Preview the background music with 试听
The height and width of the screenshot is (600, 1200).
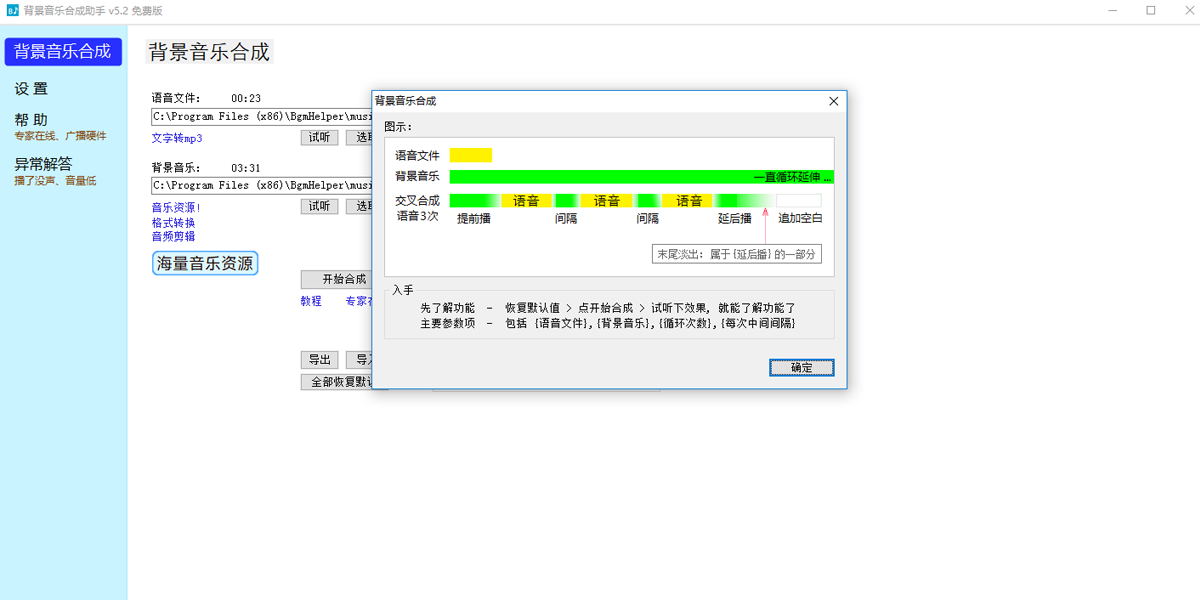coord(319,208)
